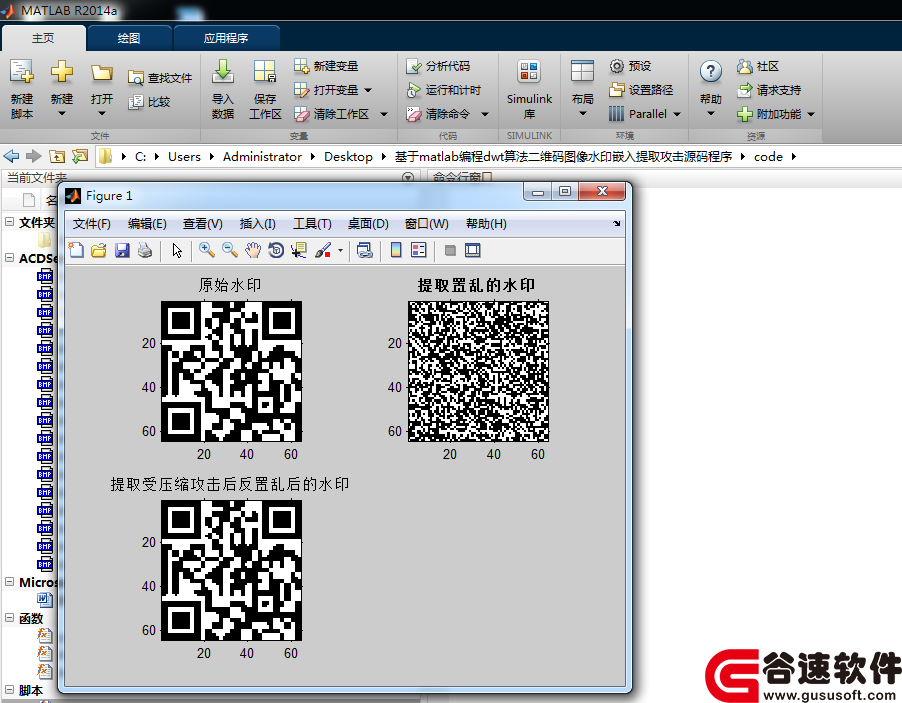Select Desktop in the address path
This screenshot has height=703, width=902.
[x=348, y=156]
